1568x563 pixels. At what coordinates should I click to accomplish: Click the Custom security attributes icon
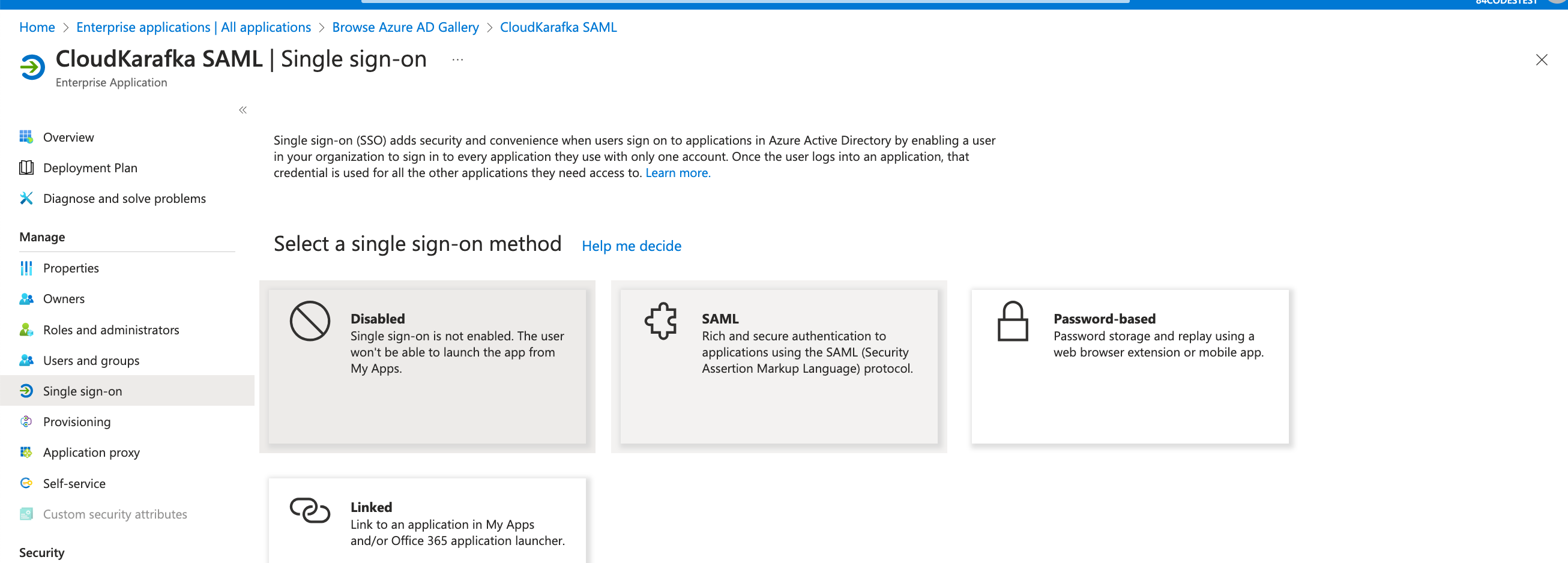26,514
